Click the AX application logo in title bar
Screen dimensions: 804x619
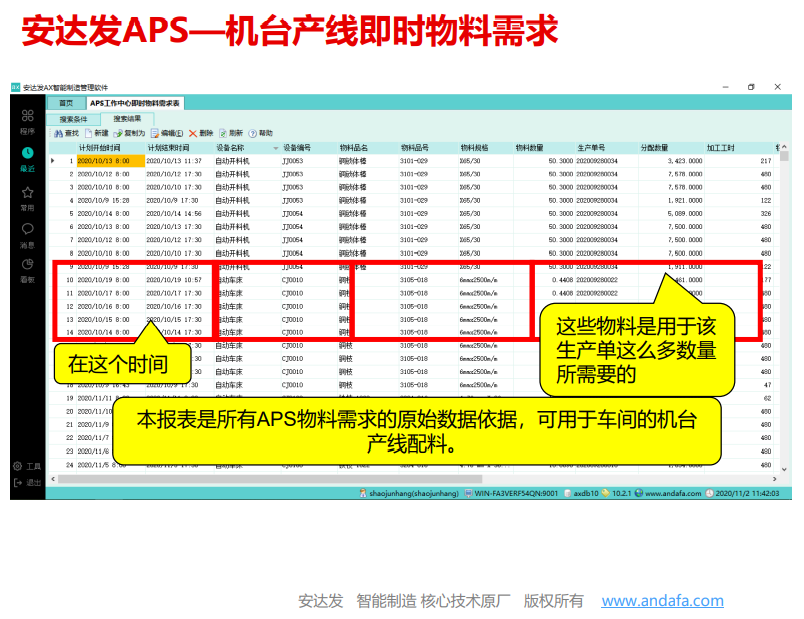click(15, 87)
